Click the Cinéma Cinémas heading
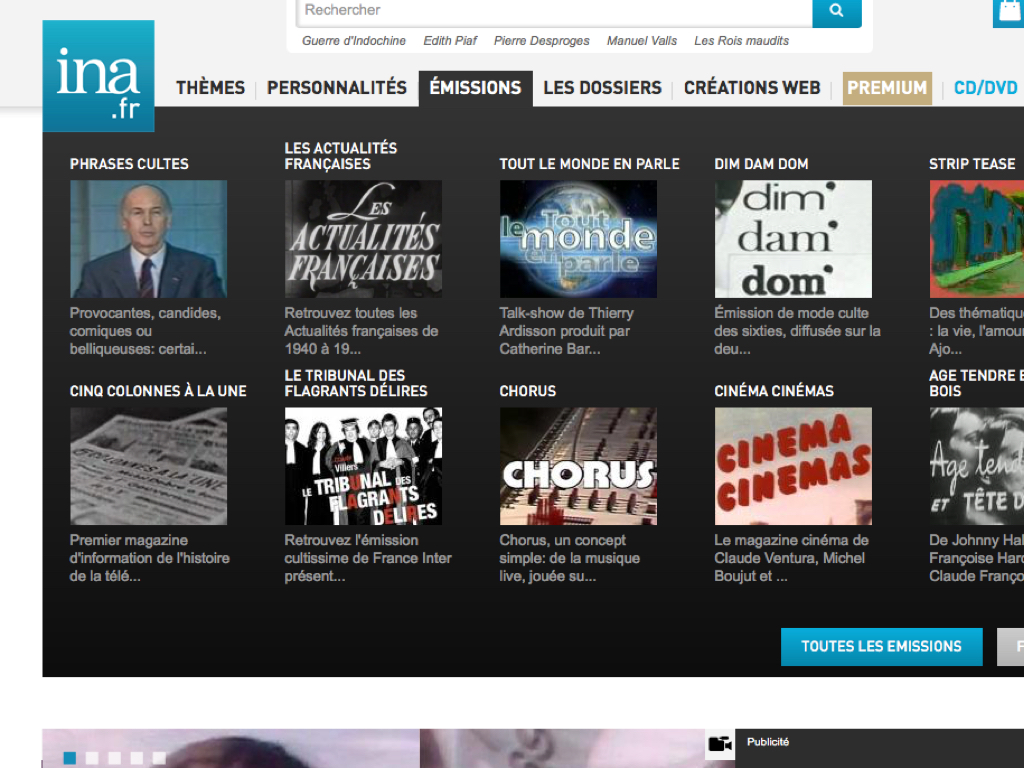The image size is (1024, 768). [x=774, y=391]
